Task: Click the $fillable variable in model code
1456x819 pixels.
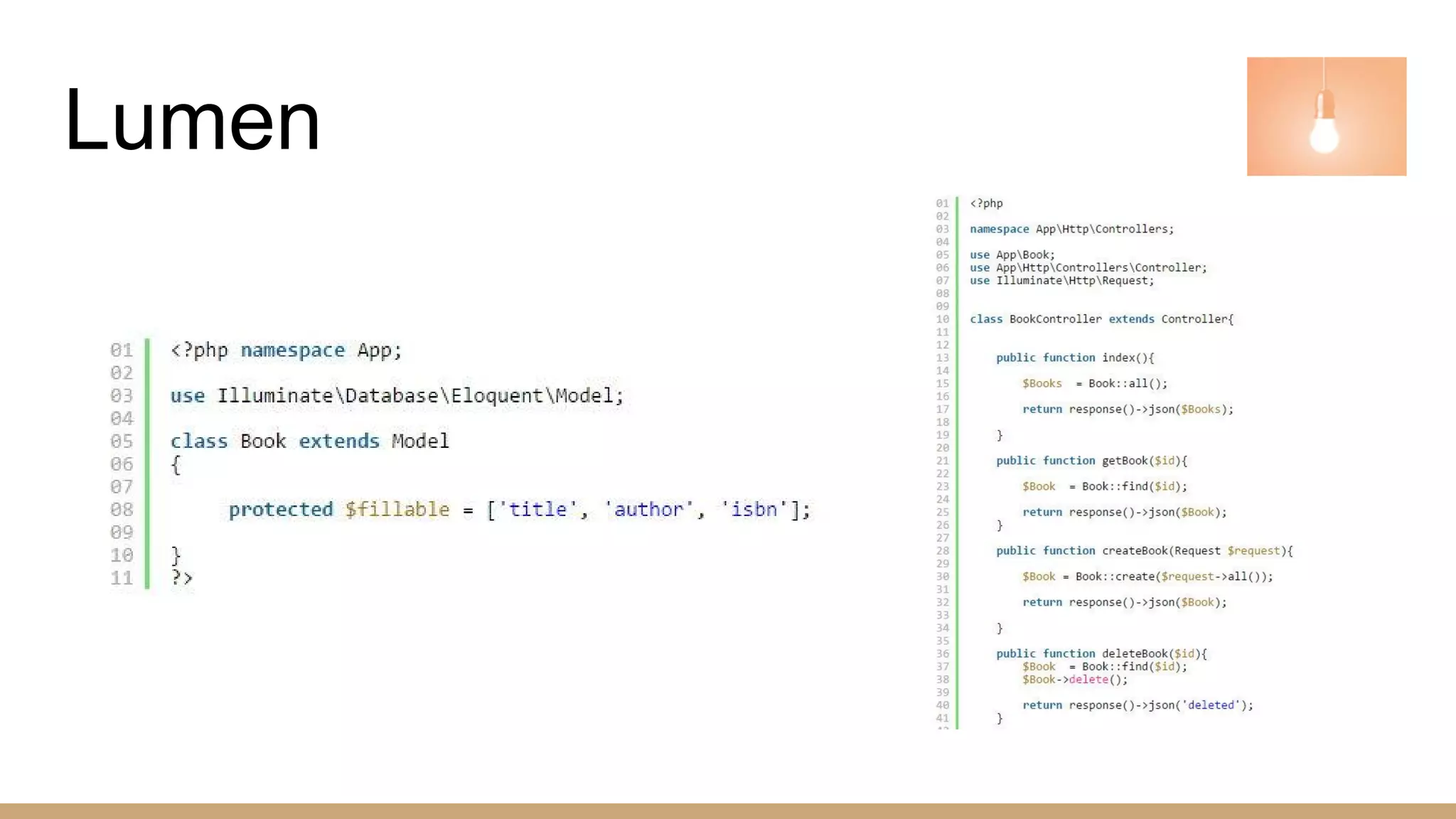Action: pos(397,510)
